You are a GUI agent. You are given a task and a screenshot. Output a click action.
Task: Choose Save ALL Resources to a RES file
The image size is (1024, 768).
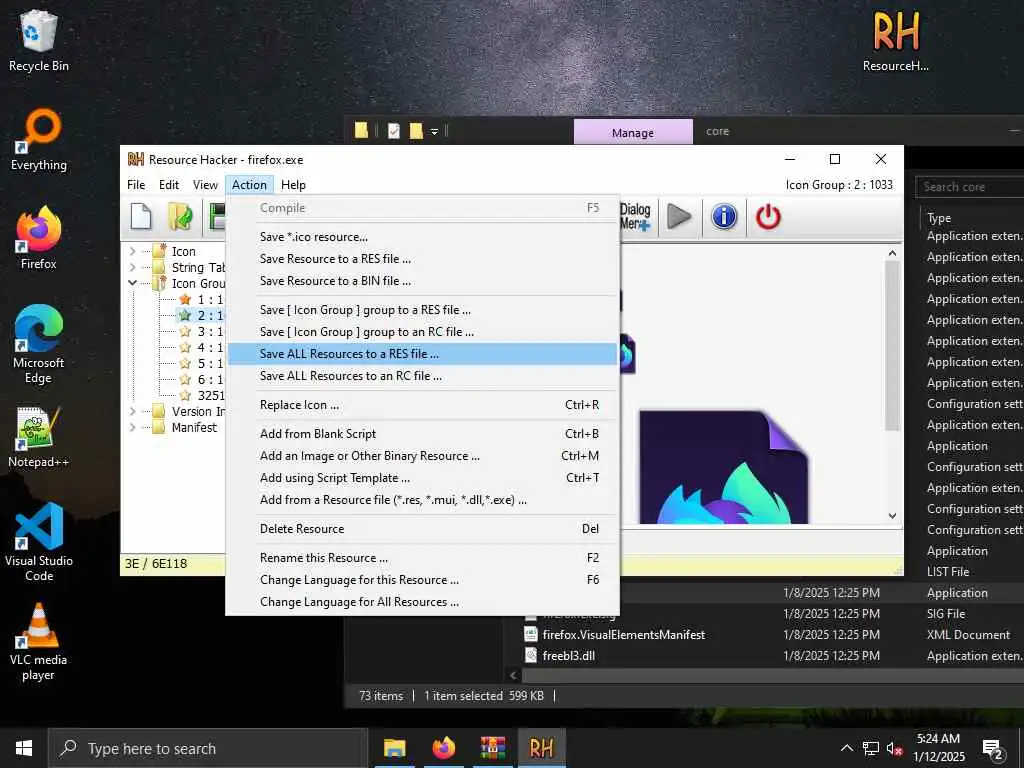click(x=423, y=354)
